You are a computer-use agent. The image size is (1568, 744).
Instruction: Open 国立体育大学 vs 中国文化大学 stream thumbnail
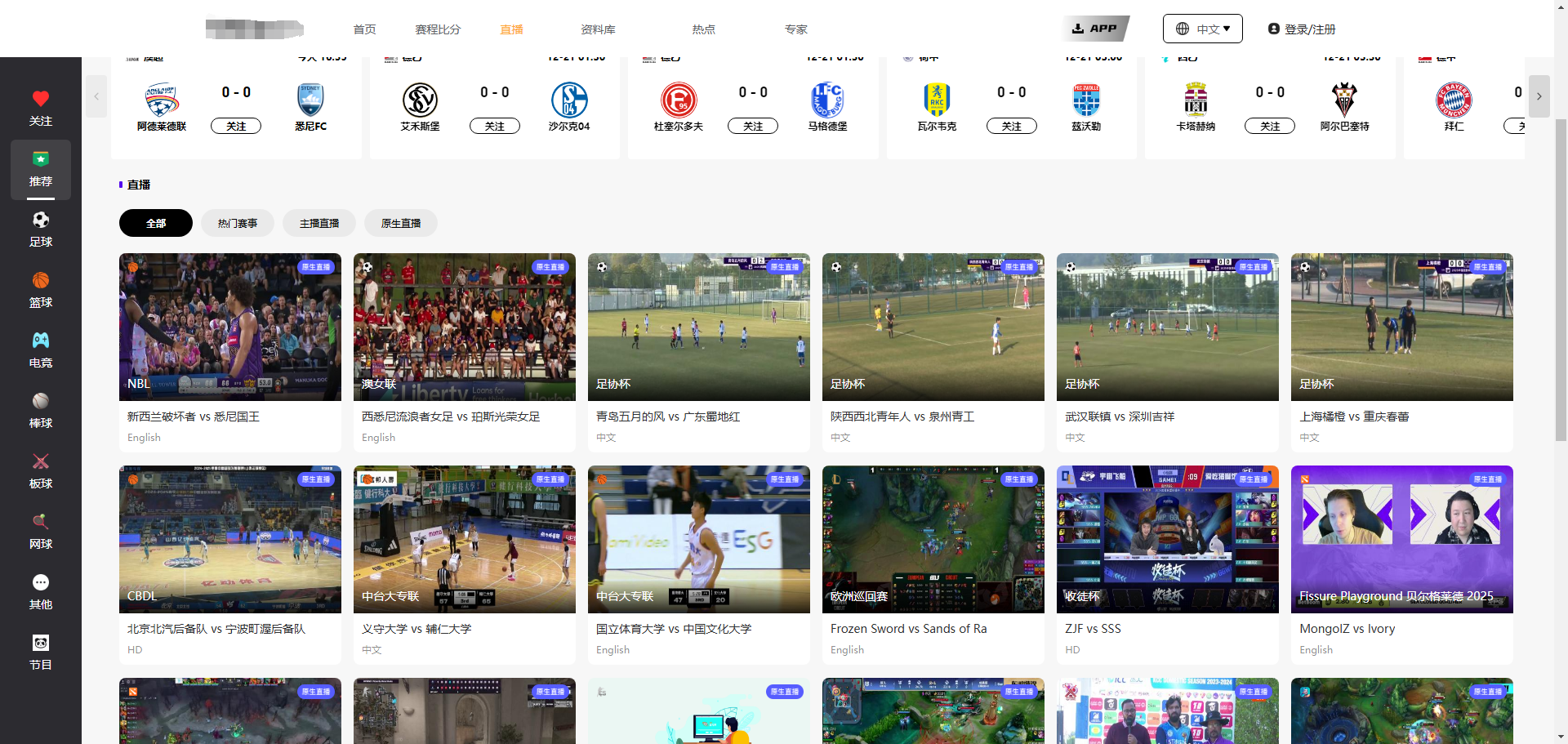click(699, 539)
